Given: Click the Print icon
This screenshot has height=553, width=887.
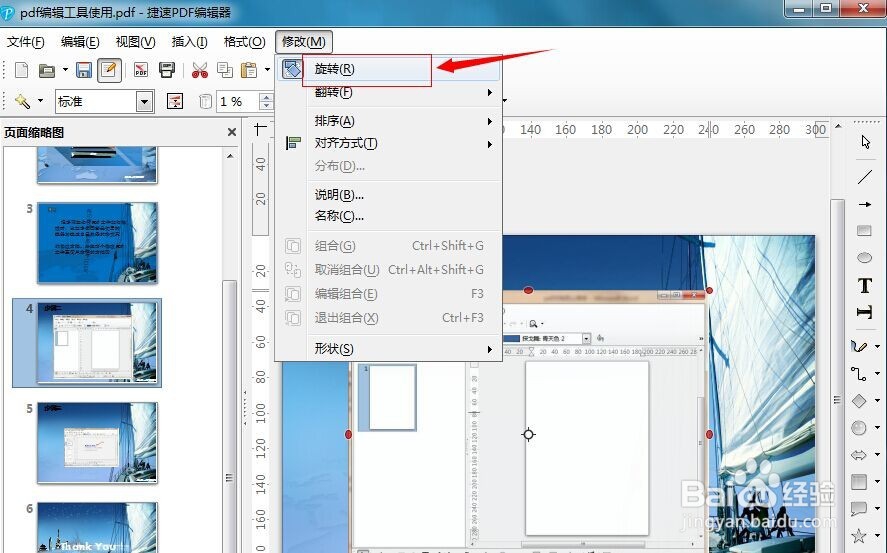Looking at the screenshot, I should tap(167, 70).
